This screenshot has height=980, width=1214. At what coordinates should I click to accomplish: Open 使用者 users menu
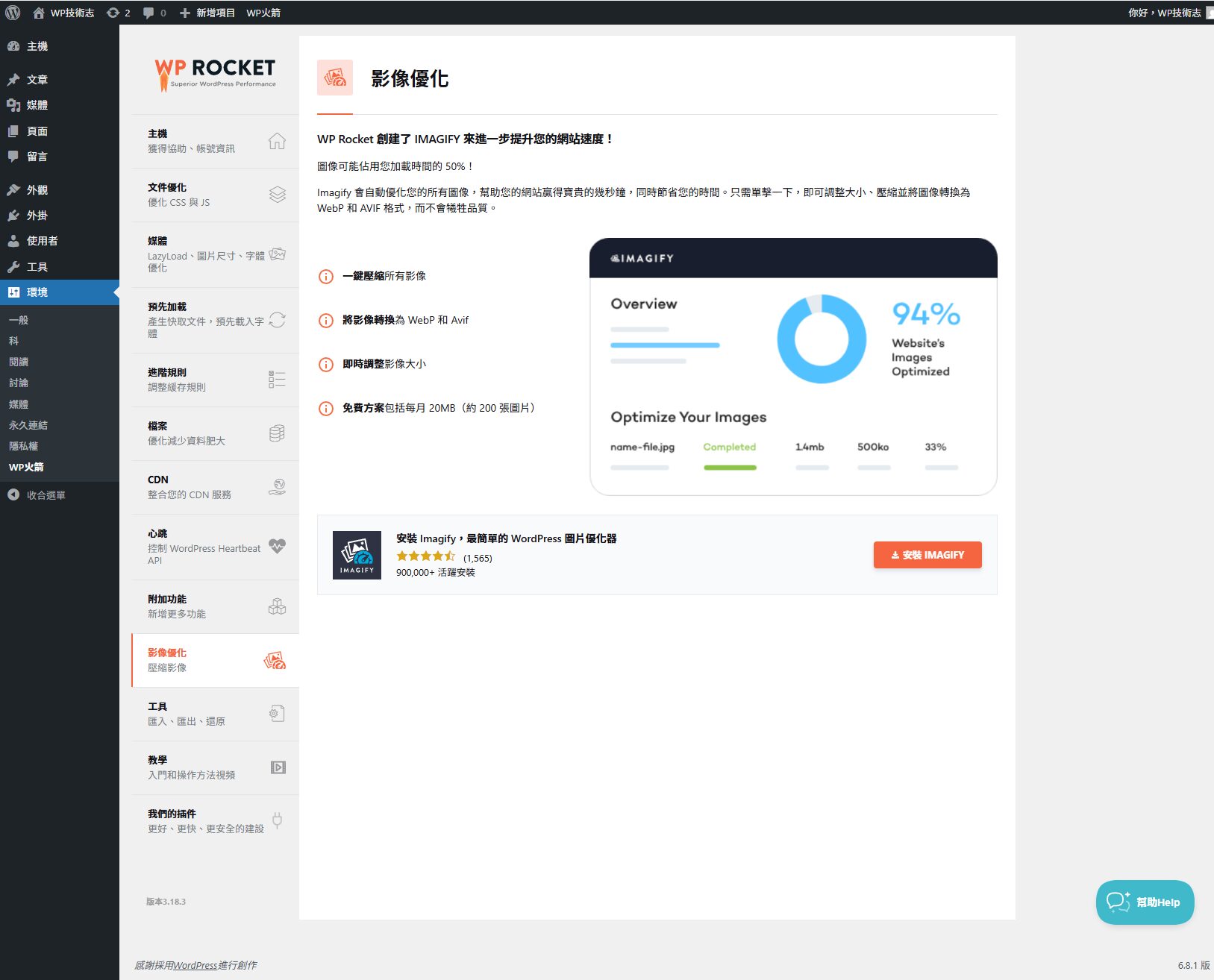tap(60, 241)
